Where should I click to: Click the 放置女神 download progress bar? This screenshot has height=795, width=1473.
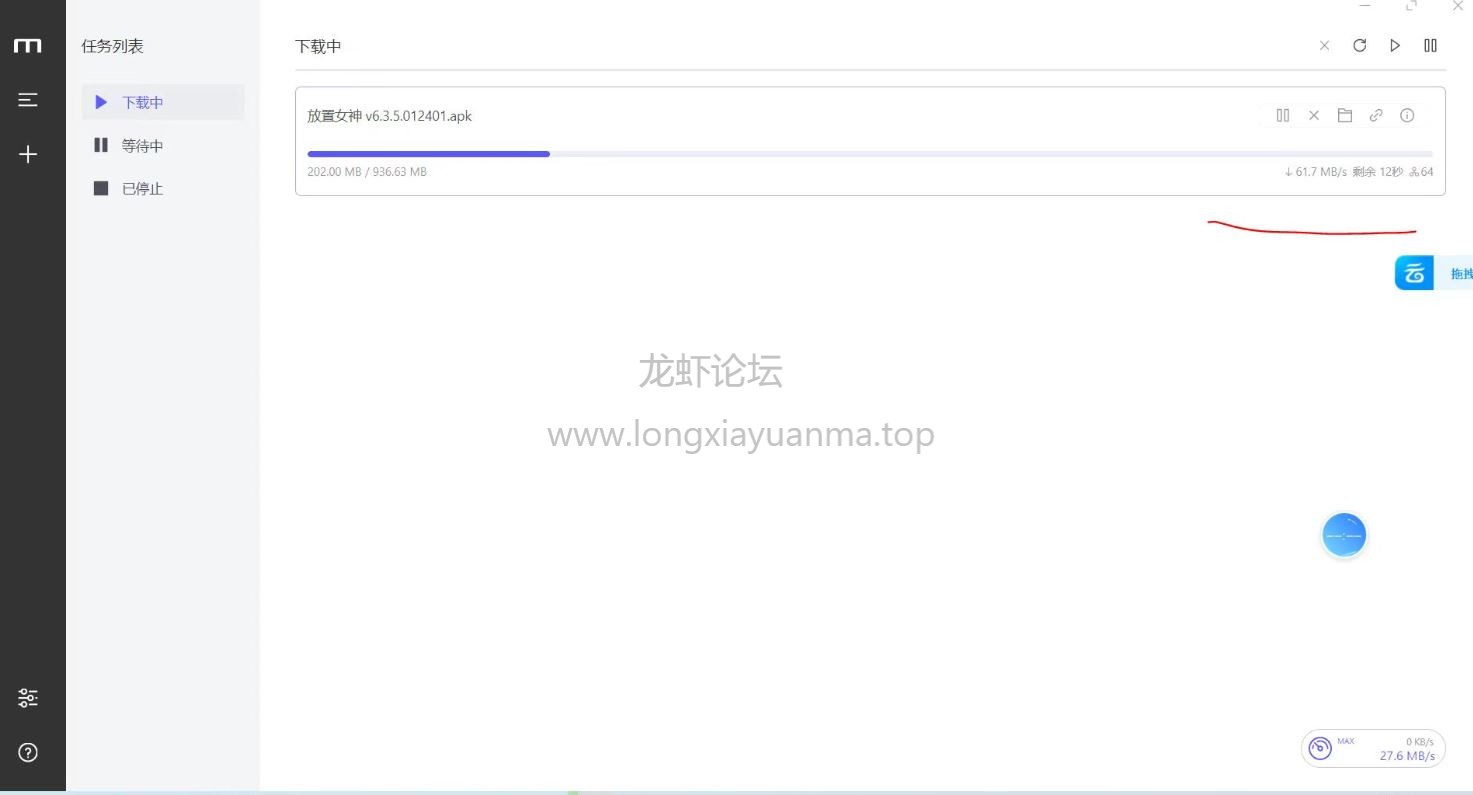coord(870,154)
